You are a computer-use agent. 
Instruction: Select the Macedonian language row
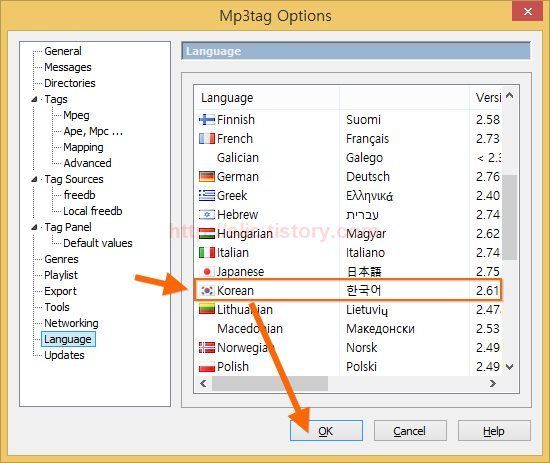click(x=348, y=329)
